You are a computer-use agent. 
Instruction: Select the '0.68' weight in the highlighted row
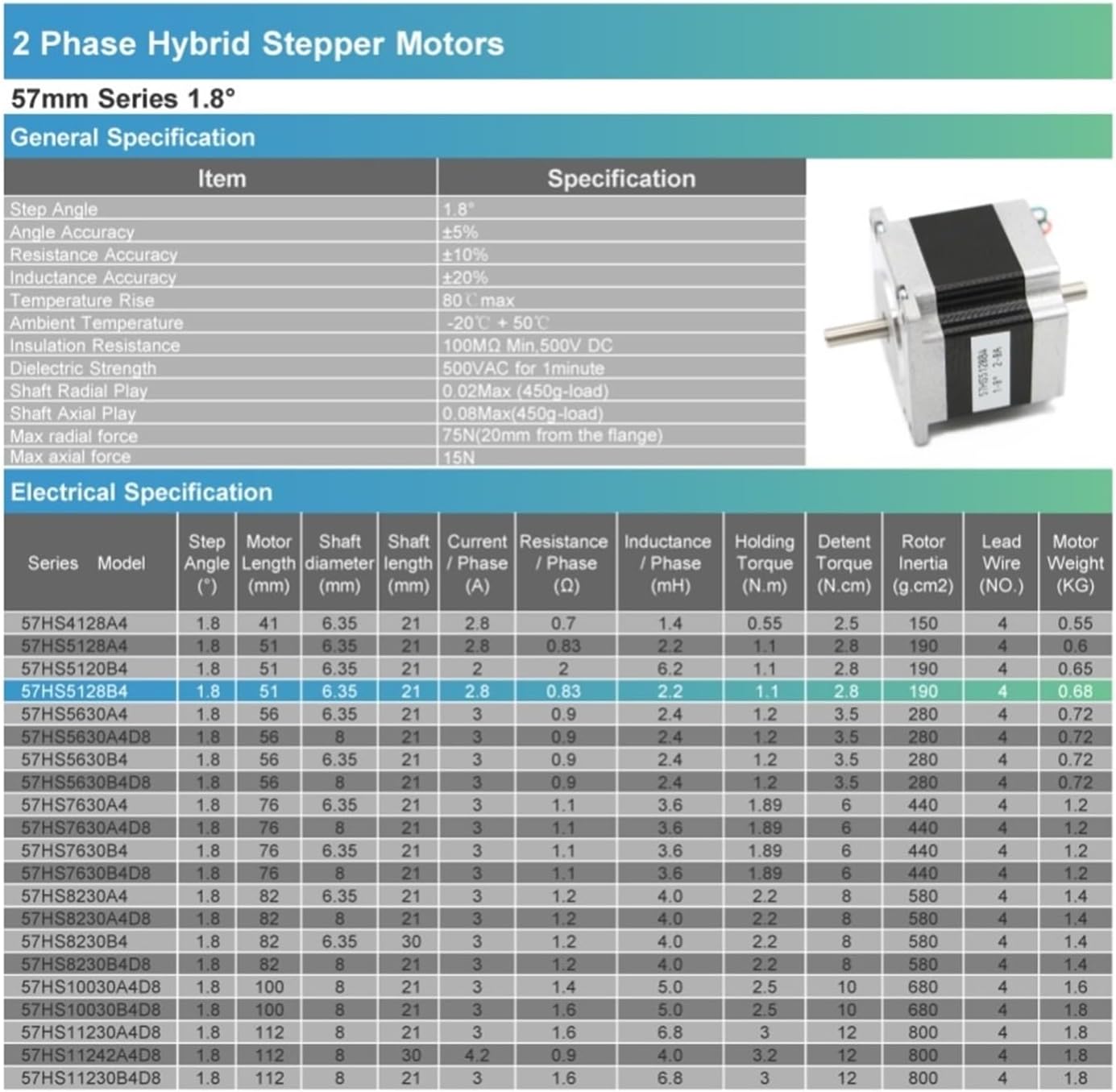[1075, 691]
